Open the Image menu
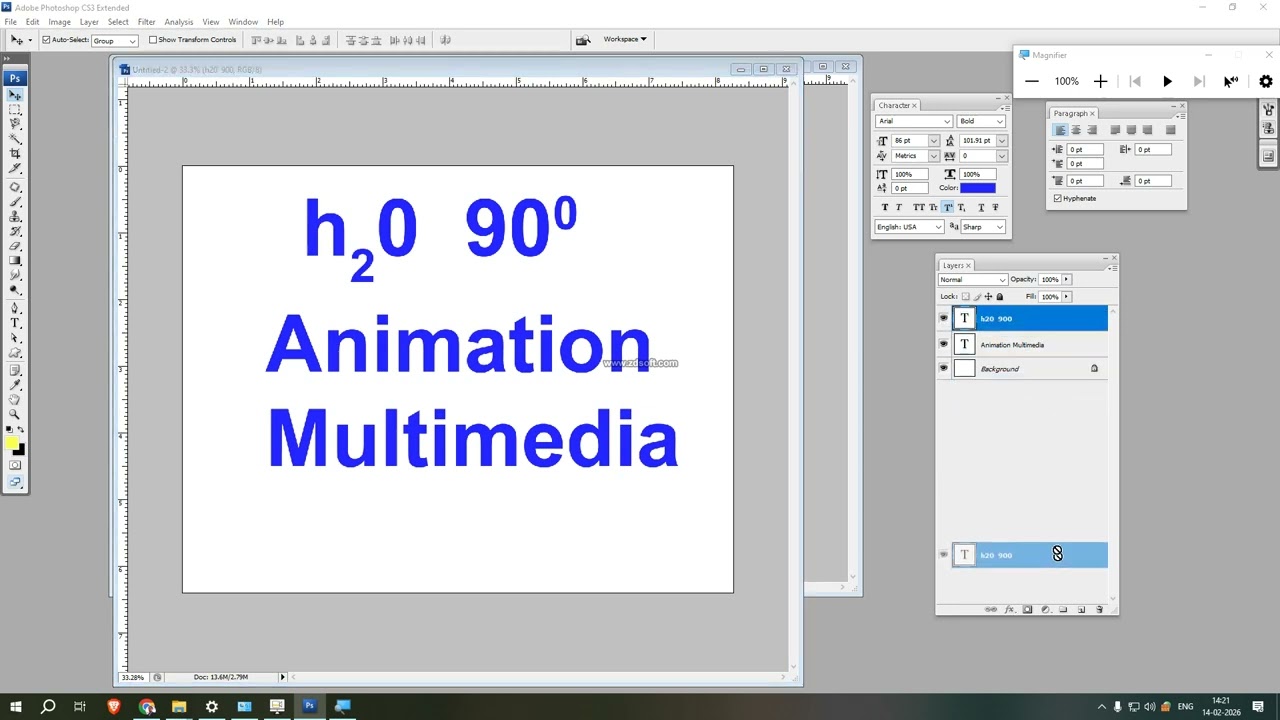This screenshot has width=1280, height=720. pos(59,22)
